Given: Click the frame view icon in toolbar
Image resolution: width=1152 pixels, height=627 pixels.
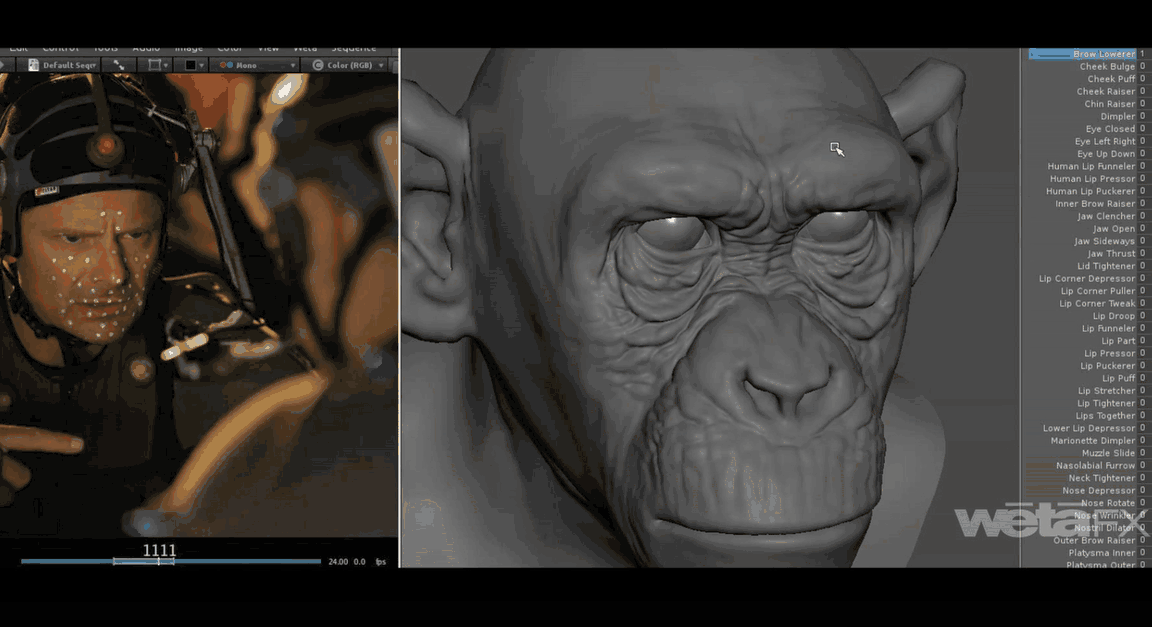Looking at the screenshot, I should pyautogui.click(x=154, y=65).
